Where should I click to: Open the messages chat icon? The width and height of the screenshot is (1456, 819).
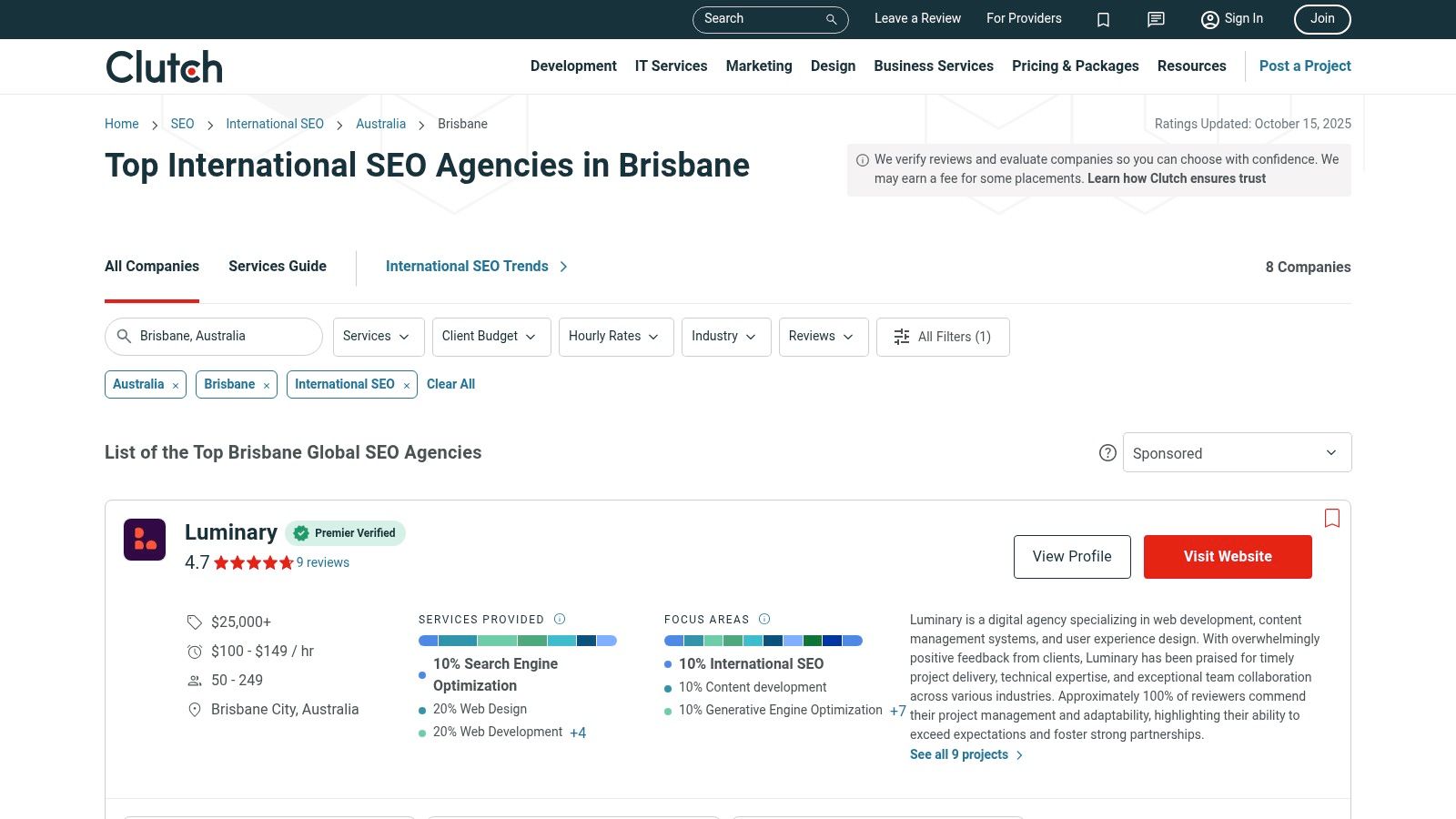point(1156,19)
